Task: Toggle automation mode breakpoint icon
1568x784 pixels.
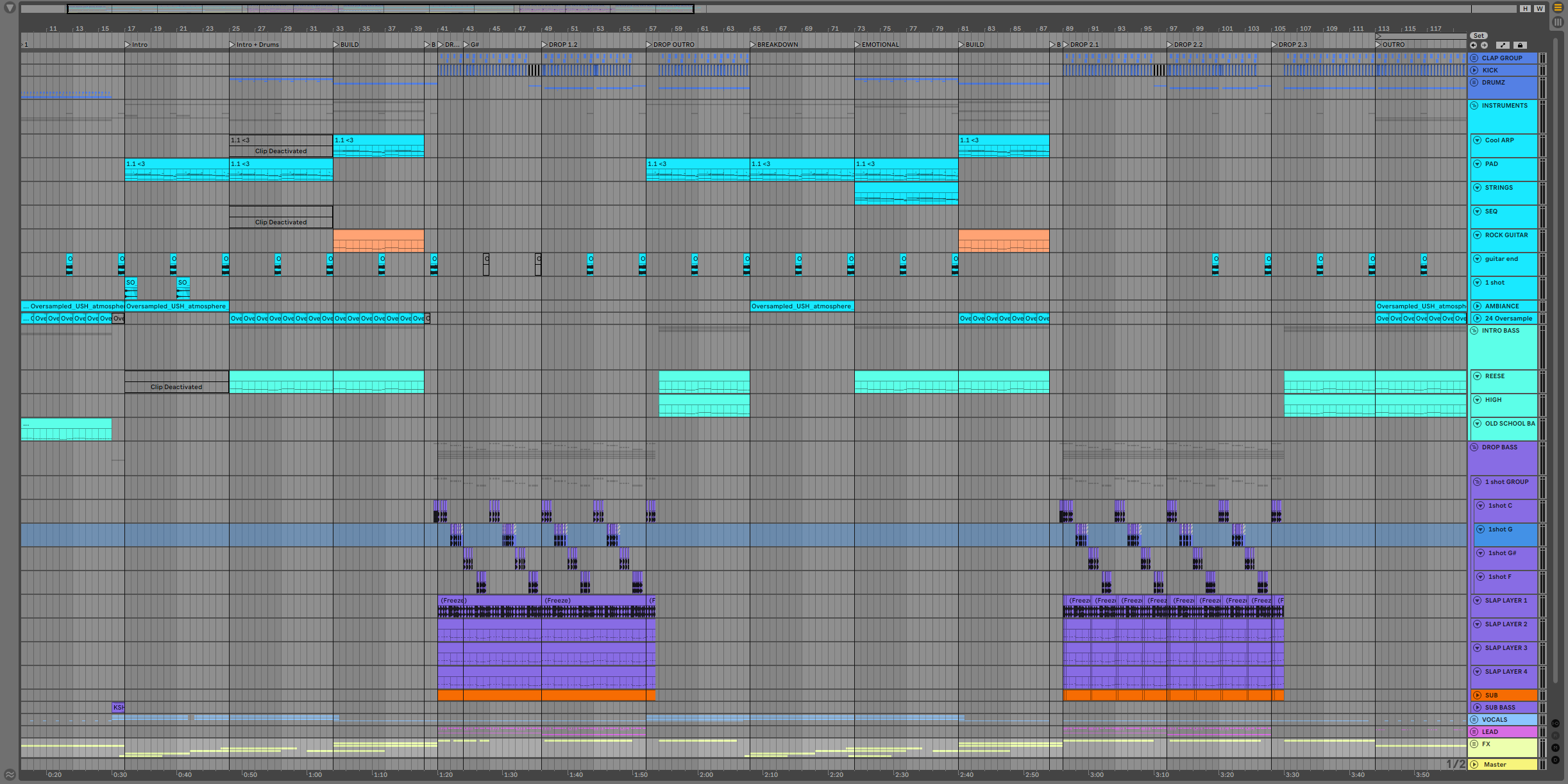Action: coord(1503,46)
